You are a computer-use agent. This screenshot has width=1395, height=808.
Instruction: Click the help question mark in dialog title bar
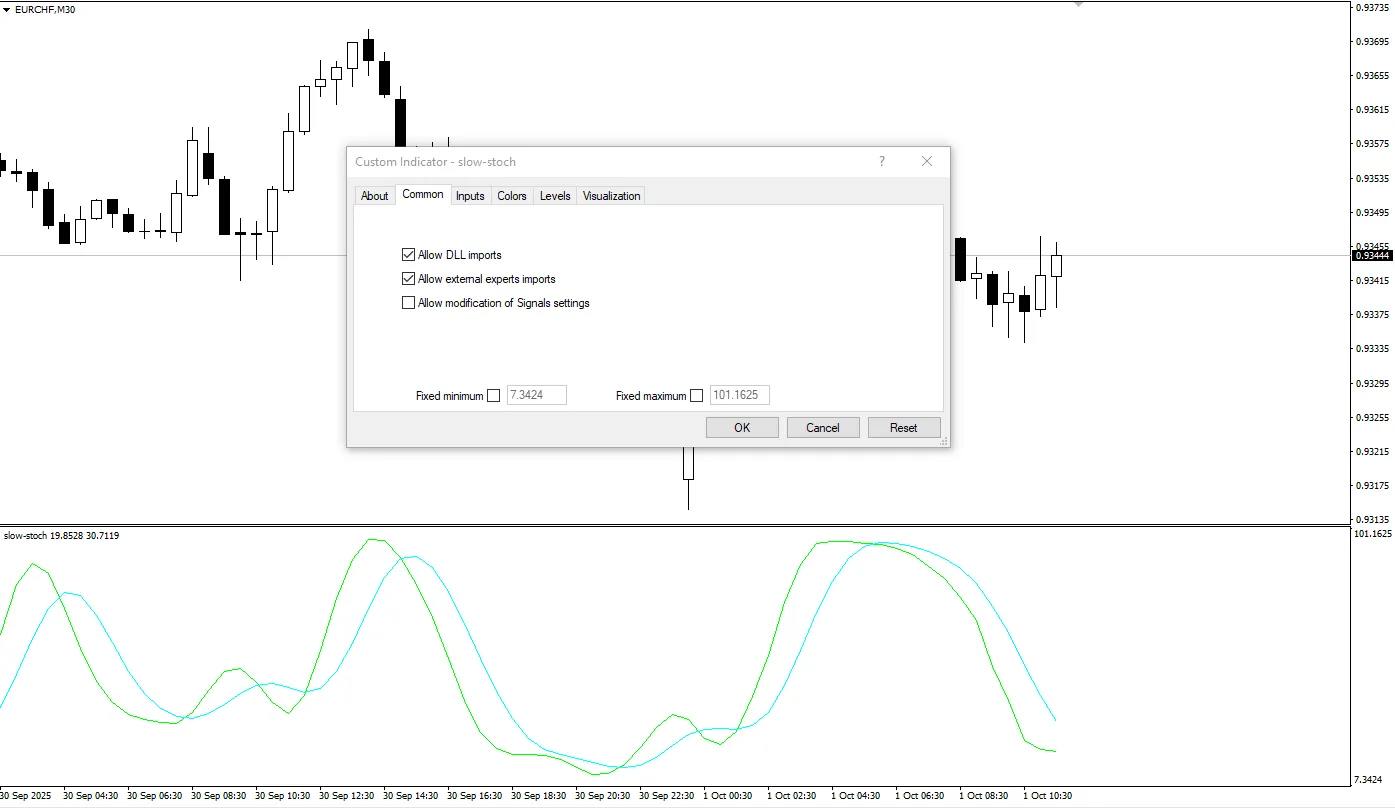(881, 161)
